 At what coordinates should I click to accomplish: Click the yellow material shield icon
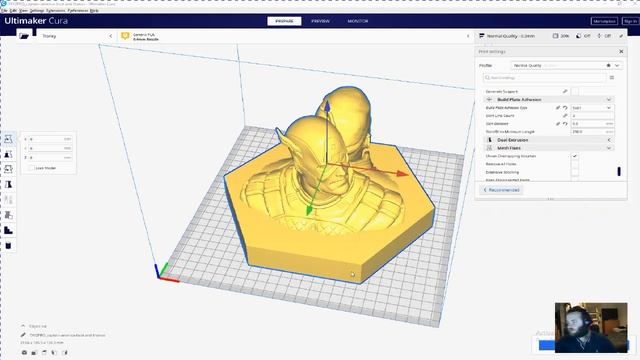(x=125, y=36)
